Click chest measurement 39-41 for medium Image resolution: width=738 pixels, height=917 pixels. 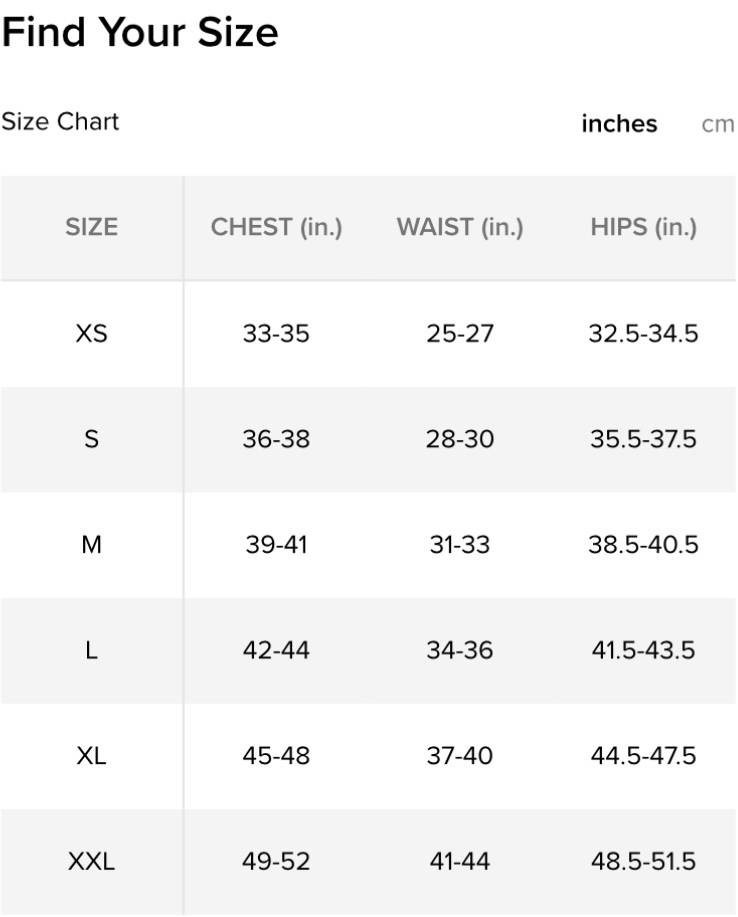pos(276,545)
